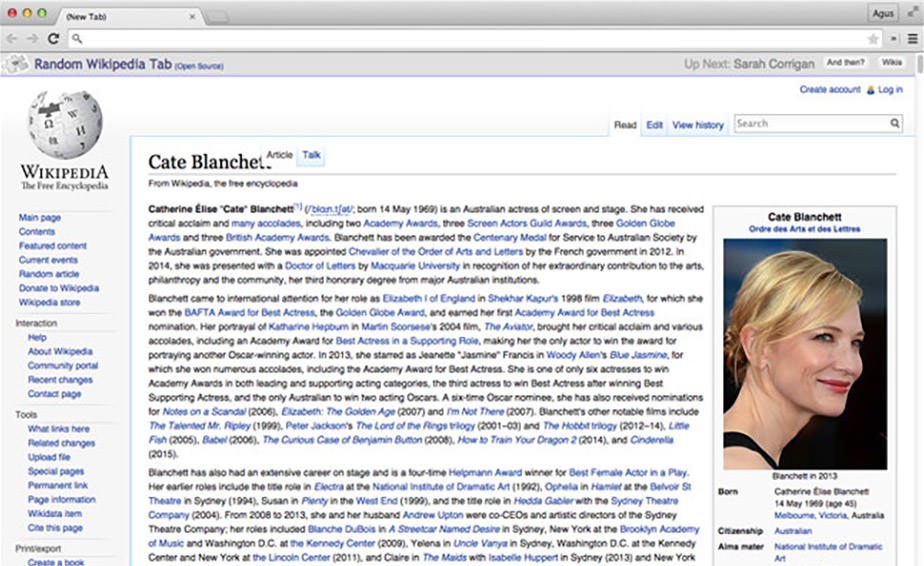Open Contact page link
Screen dimensions: 924x566
tap(54, 394)
